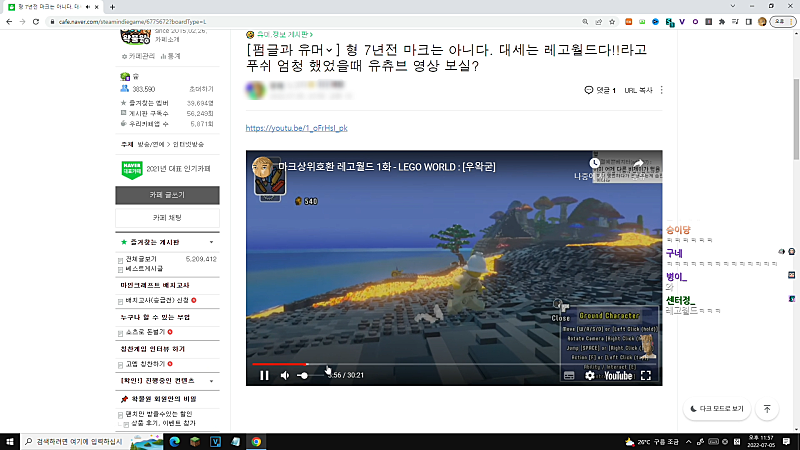
Task: Click the 2021년 대표 인기카페 badge
Action: pyautogui.click(x=166, y=169)
